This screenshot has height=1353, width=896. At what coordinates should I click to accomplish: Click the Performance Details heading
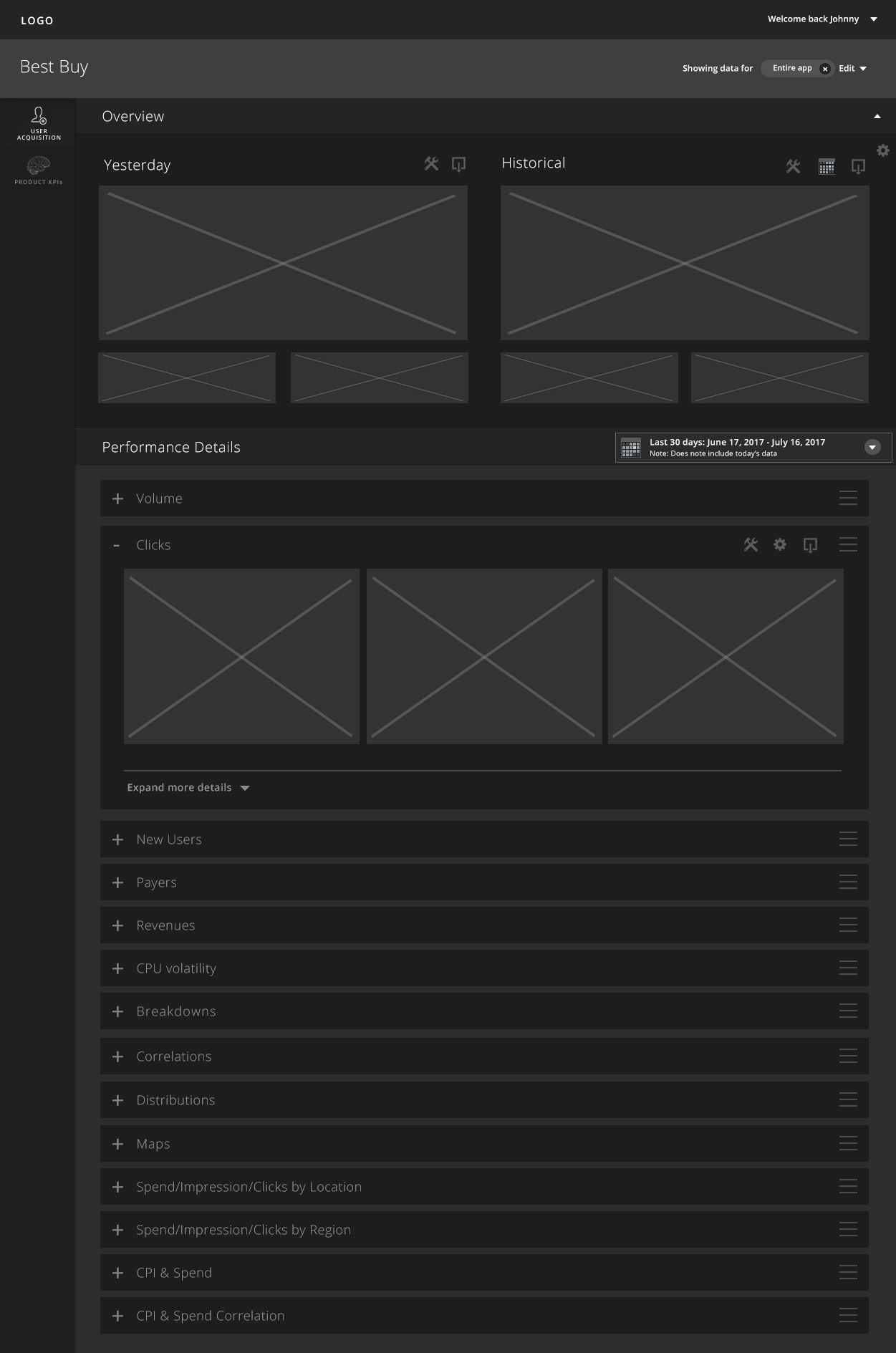171,448
